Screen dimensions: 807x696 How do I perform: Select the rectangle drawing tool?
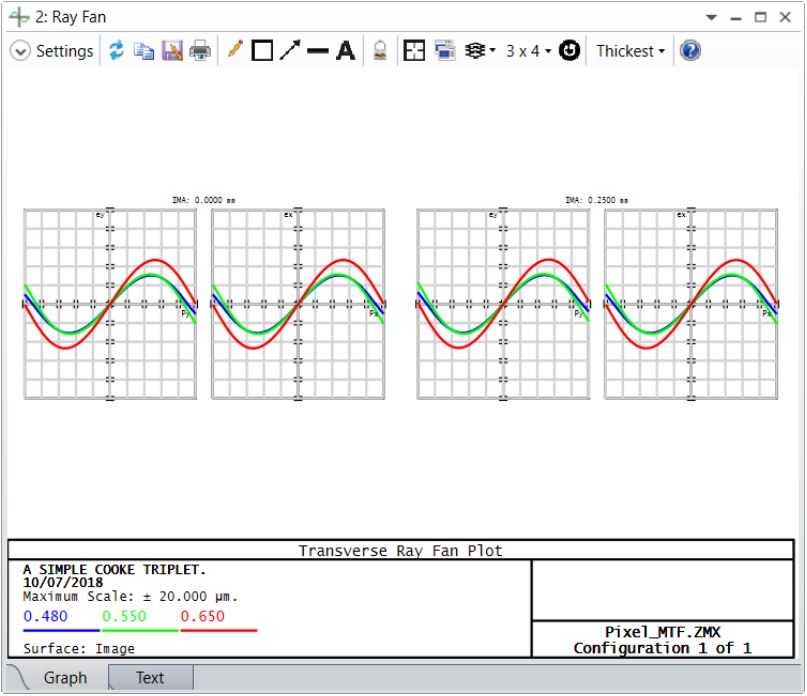(x=262, y=50)
